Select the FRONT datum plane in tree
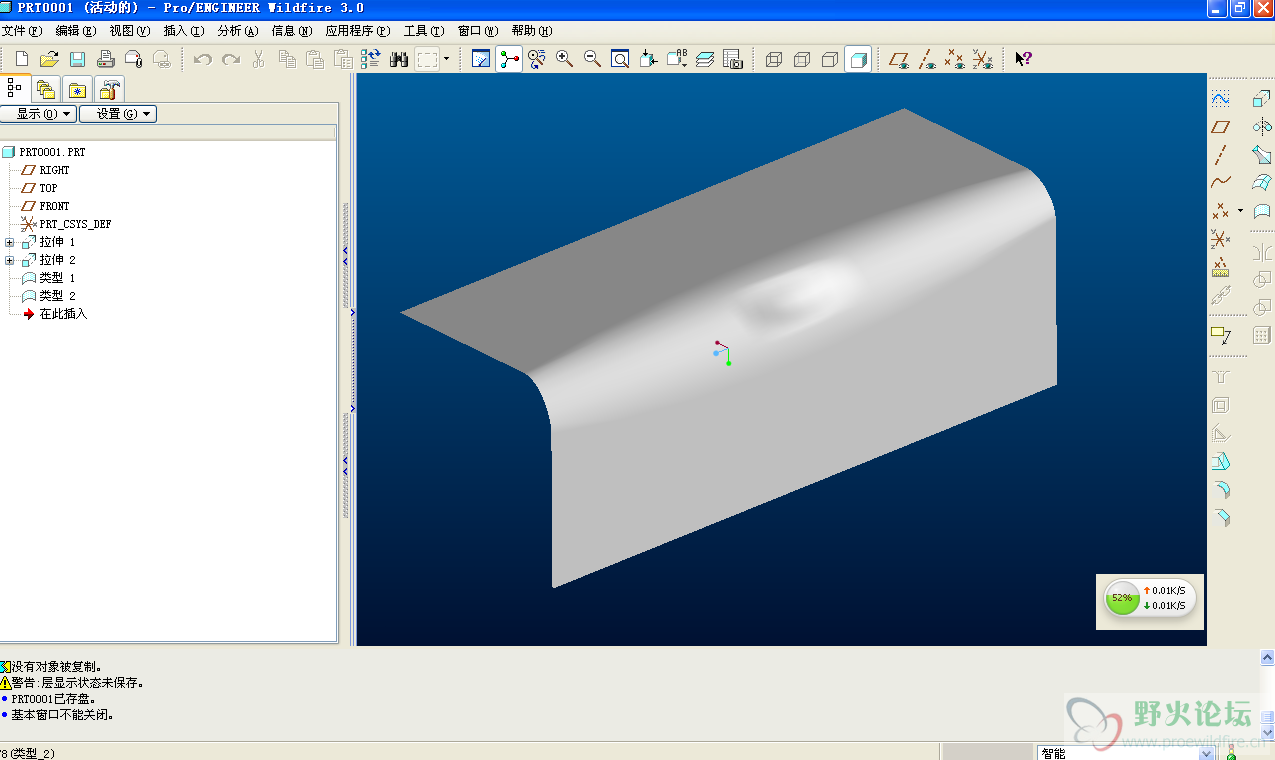The height and width of the screenshot is (760, 1275). click(x=54, y=206)
